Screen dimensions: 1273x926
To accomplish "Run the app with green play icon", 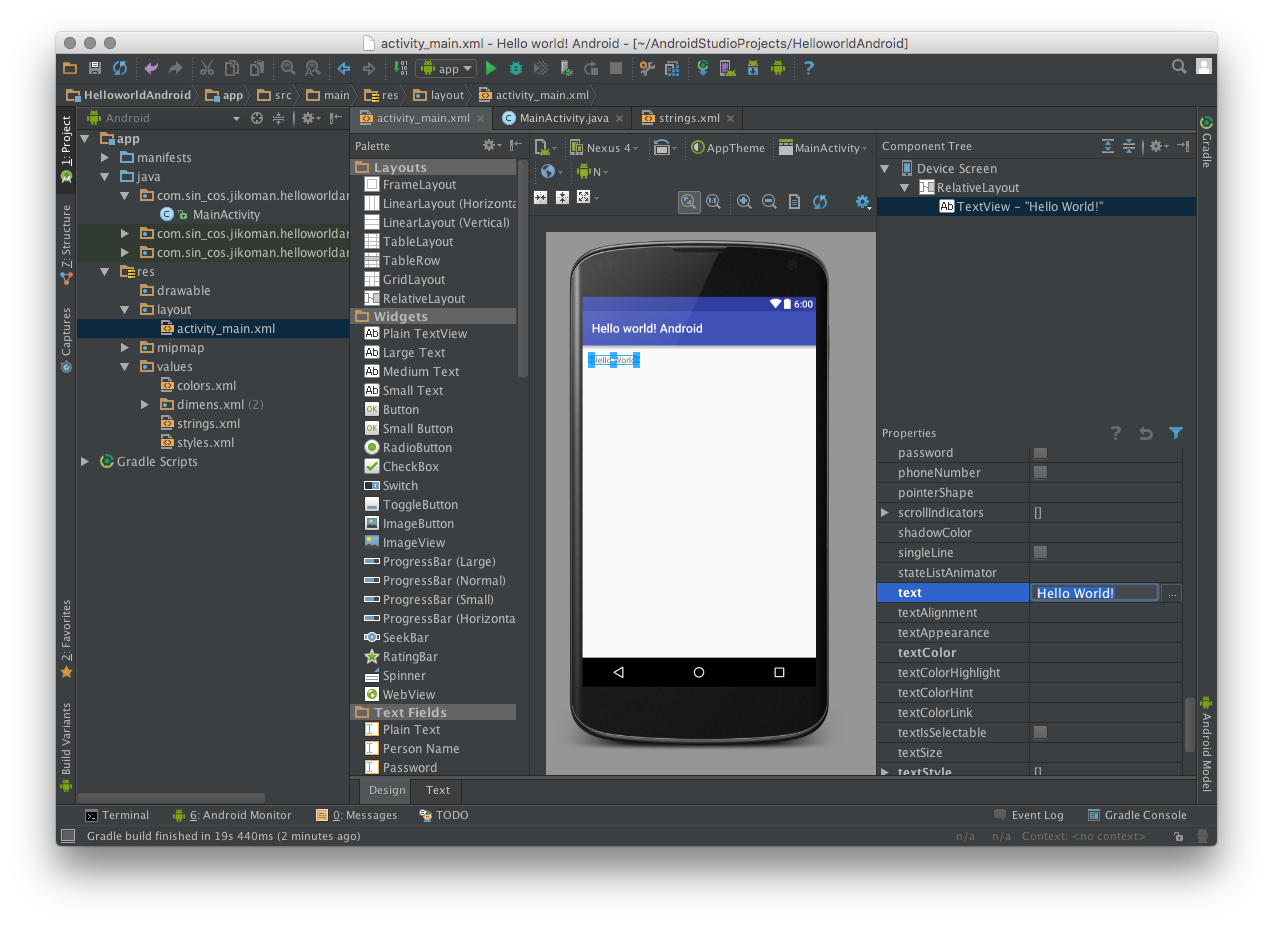I will [491, 68].
